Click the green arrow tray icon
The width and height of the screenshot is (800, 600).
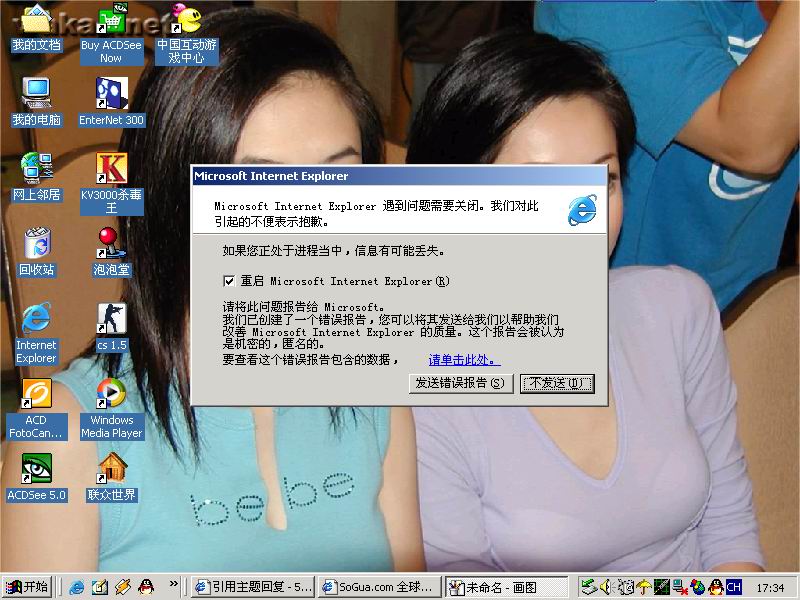click(x=589, y=587)
